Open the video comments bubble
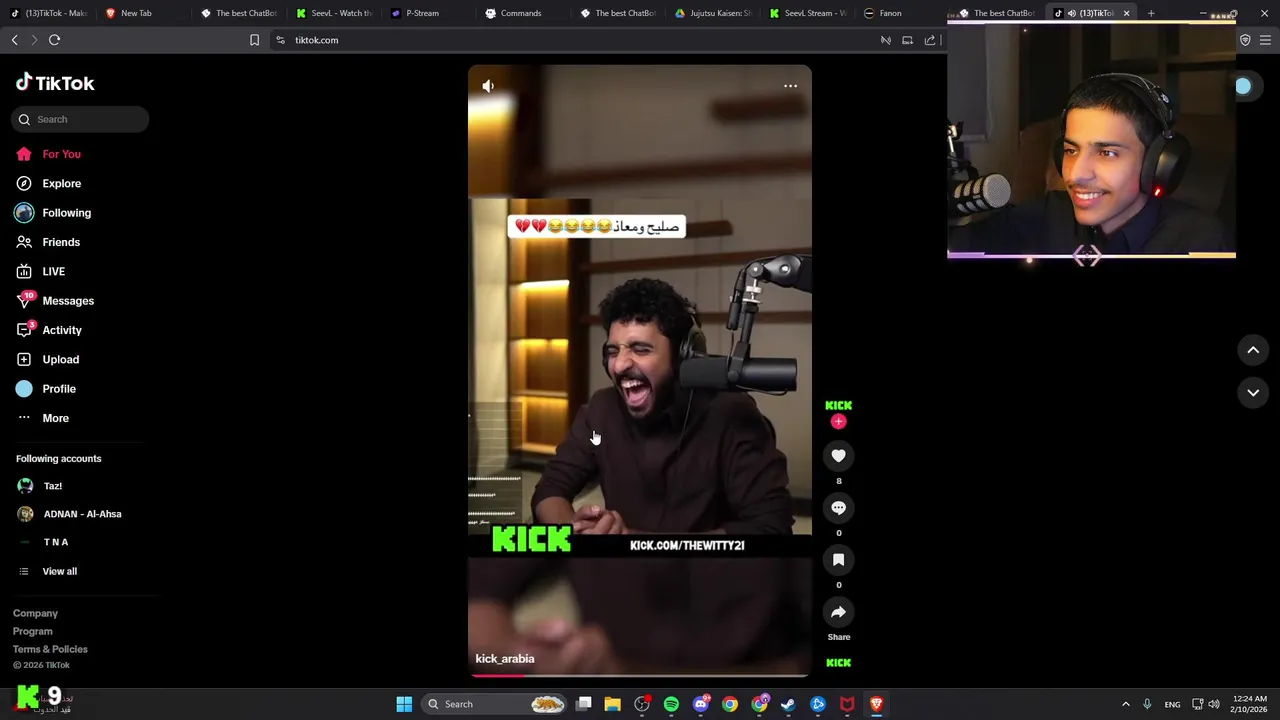This screenshot has width=1280, height=720. [x=838, y=508]
